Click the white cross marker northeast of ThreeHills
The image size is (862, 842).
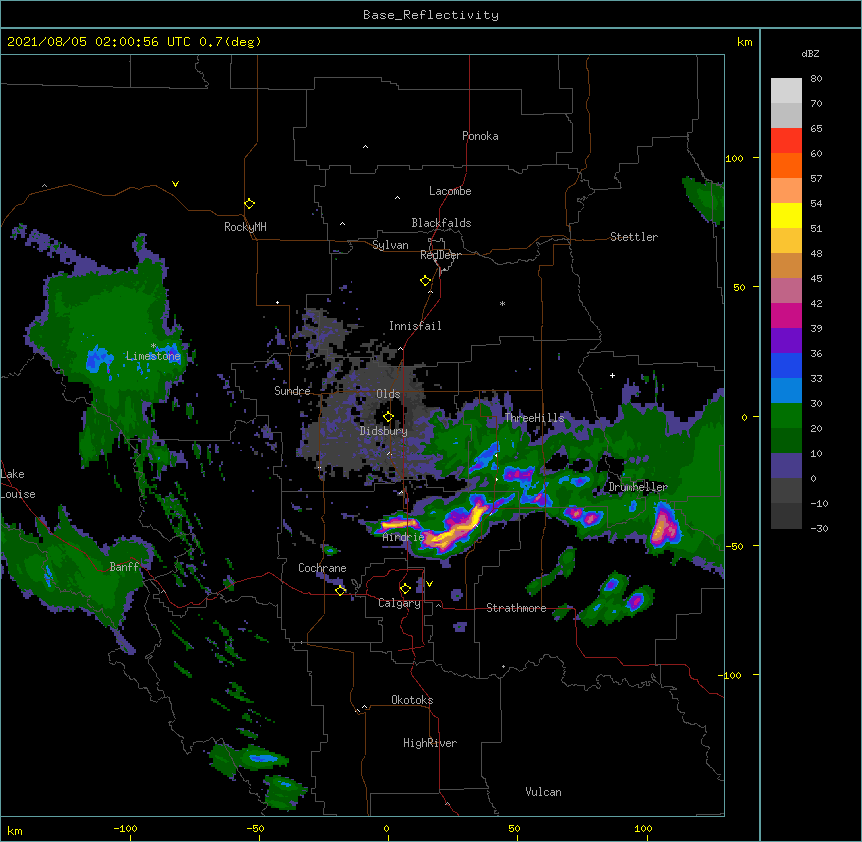pos(612,375)
